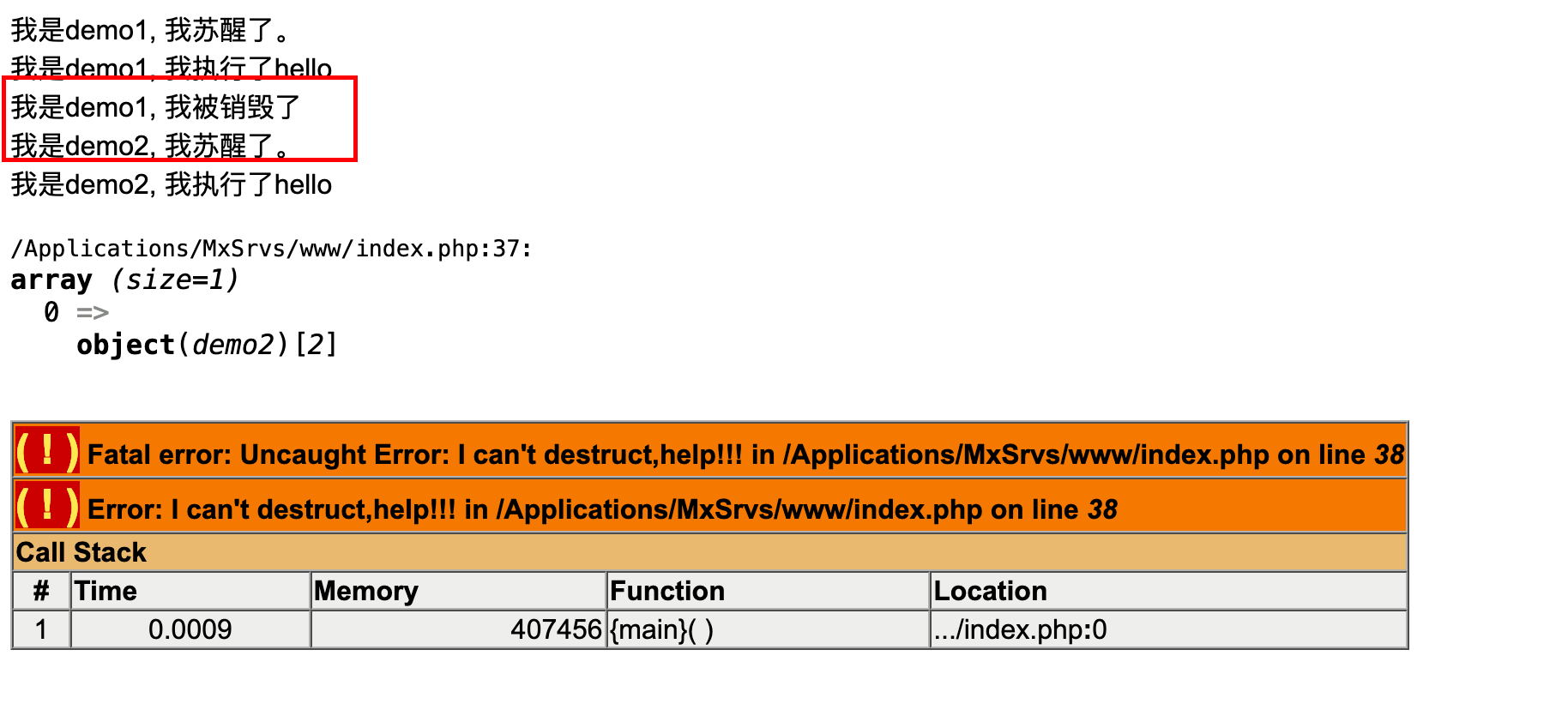Click the 'object(demo2)[2]' dump line
The height and width of the screenshot is (710, 1568).
click(207, 345)
